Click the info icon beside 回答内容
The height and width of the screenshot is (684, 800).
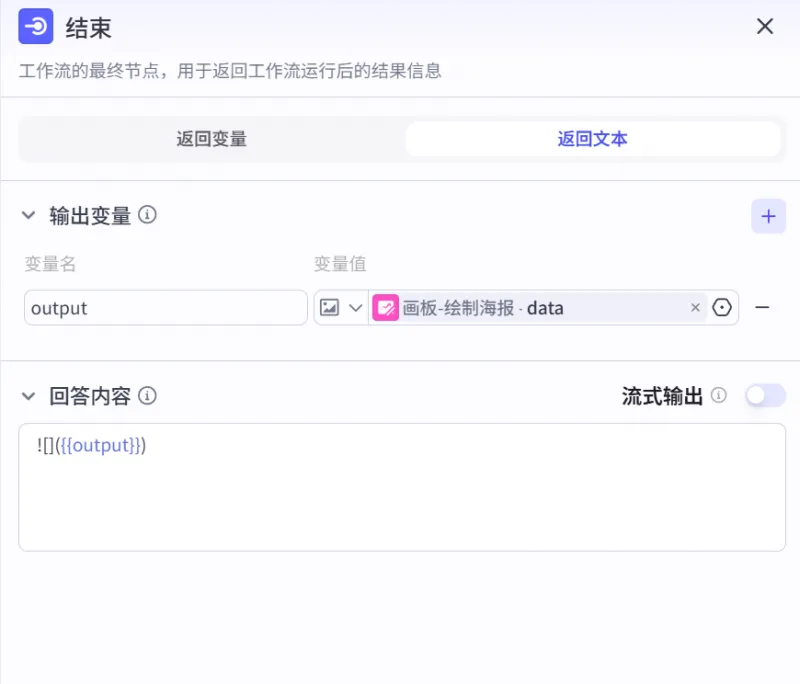[147, 396]
